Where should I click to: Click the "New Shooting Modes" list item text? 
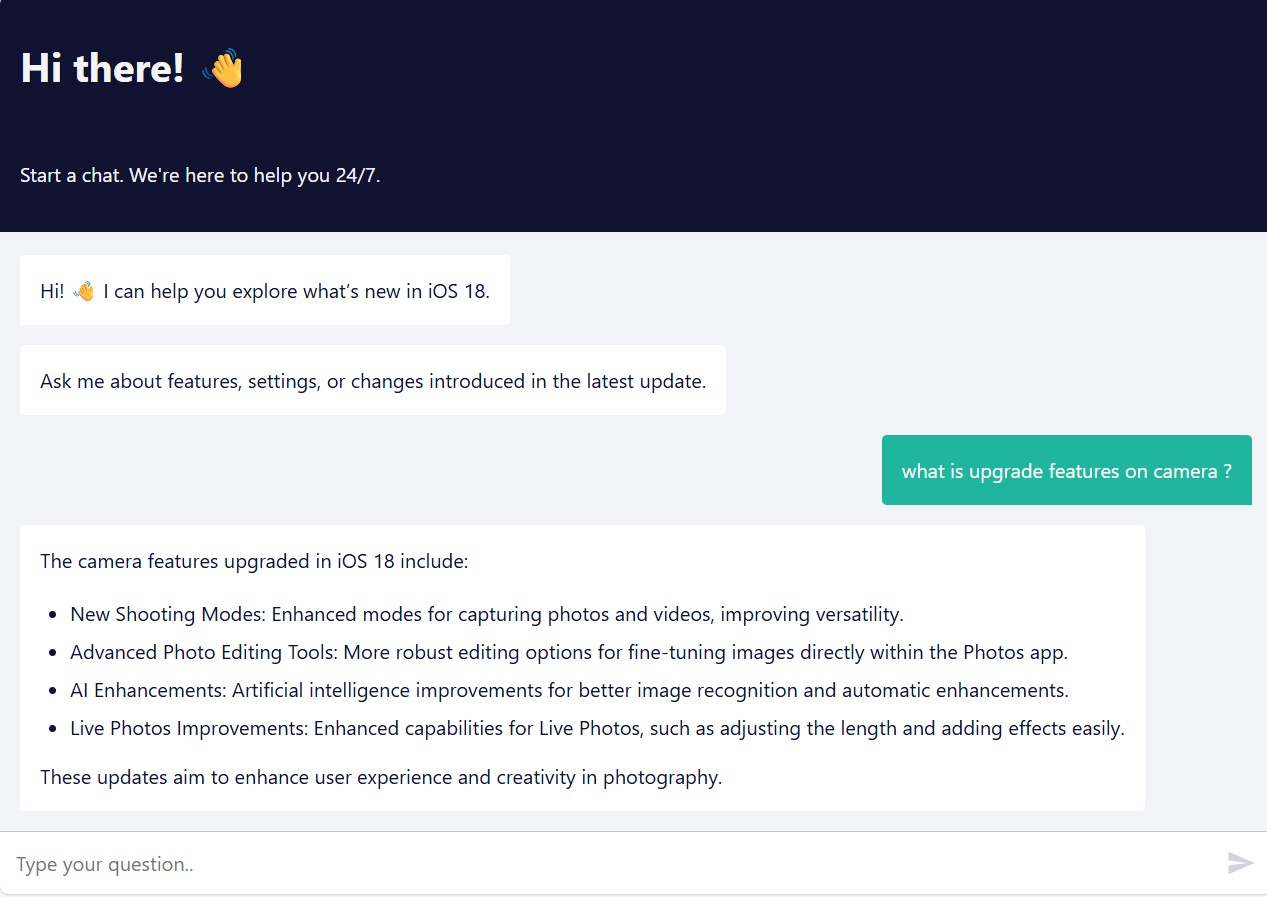(486, 615)
